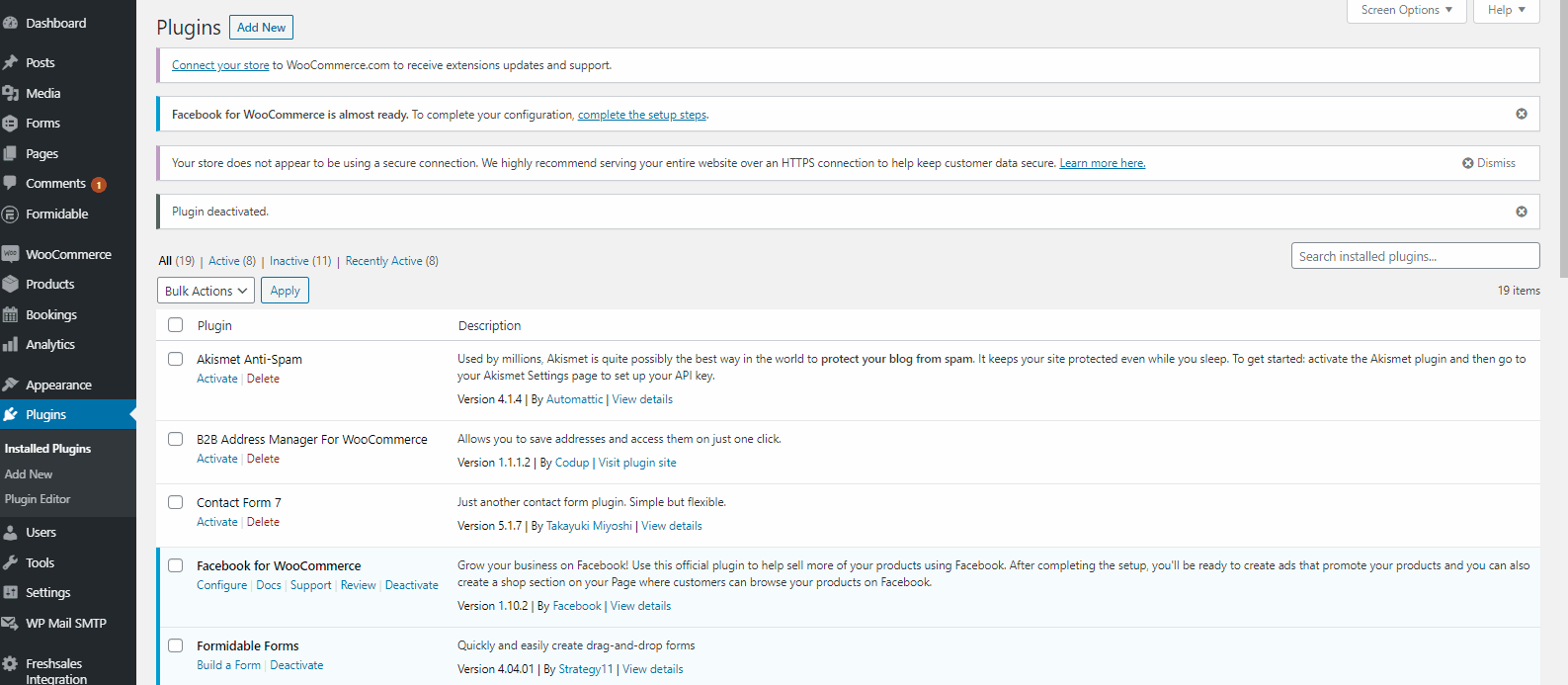Open Codup author link

(x=572, y=463)
